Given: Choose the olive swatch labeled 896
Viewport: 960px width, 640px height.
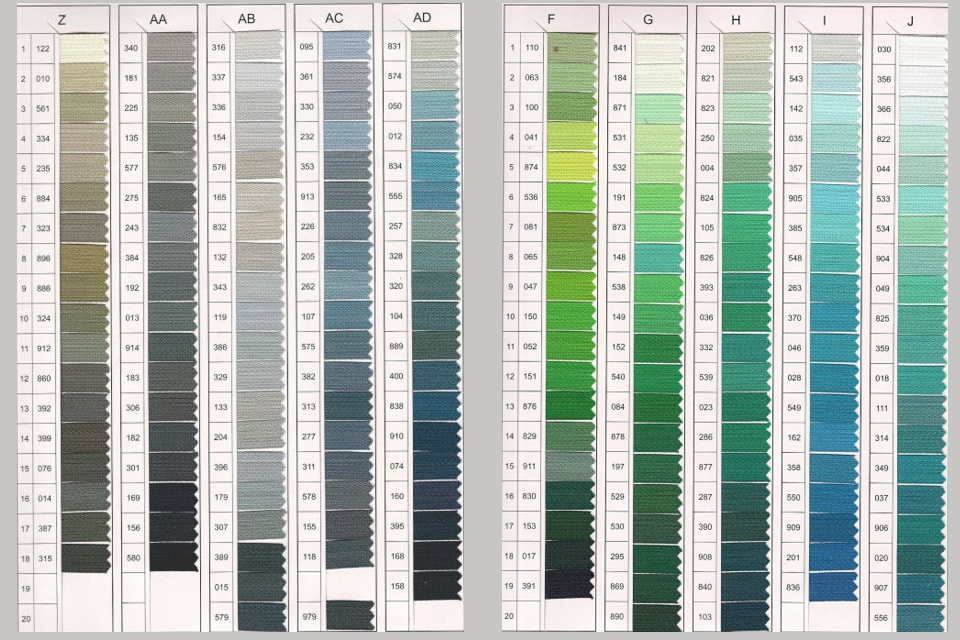Looking at the screenshot, I should (x=84, y=258).
